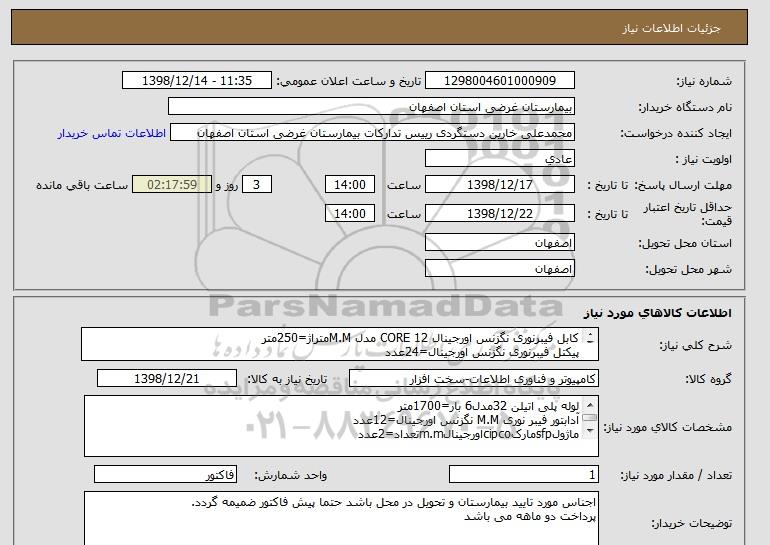
Task: Click price validity date 1398/12/22
Action: 499,213
